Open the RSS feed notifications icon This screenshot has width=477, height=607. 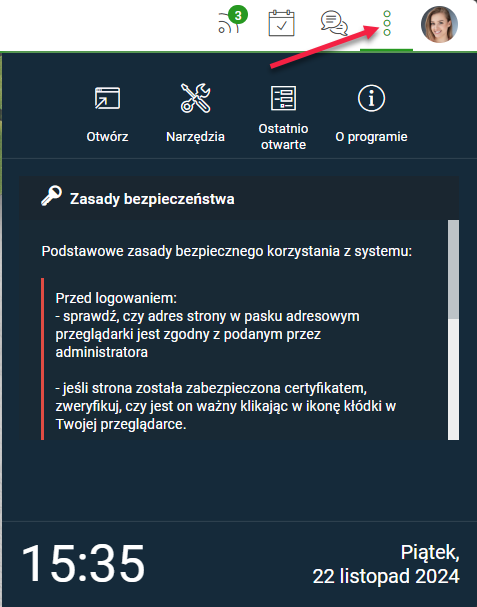[228, 24]
